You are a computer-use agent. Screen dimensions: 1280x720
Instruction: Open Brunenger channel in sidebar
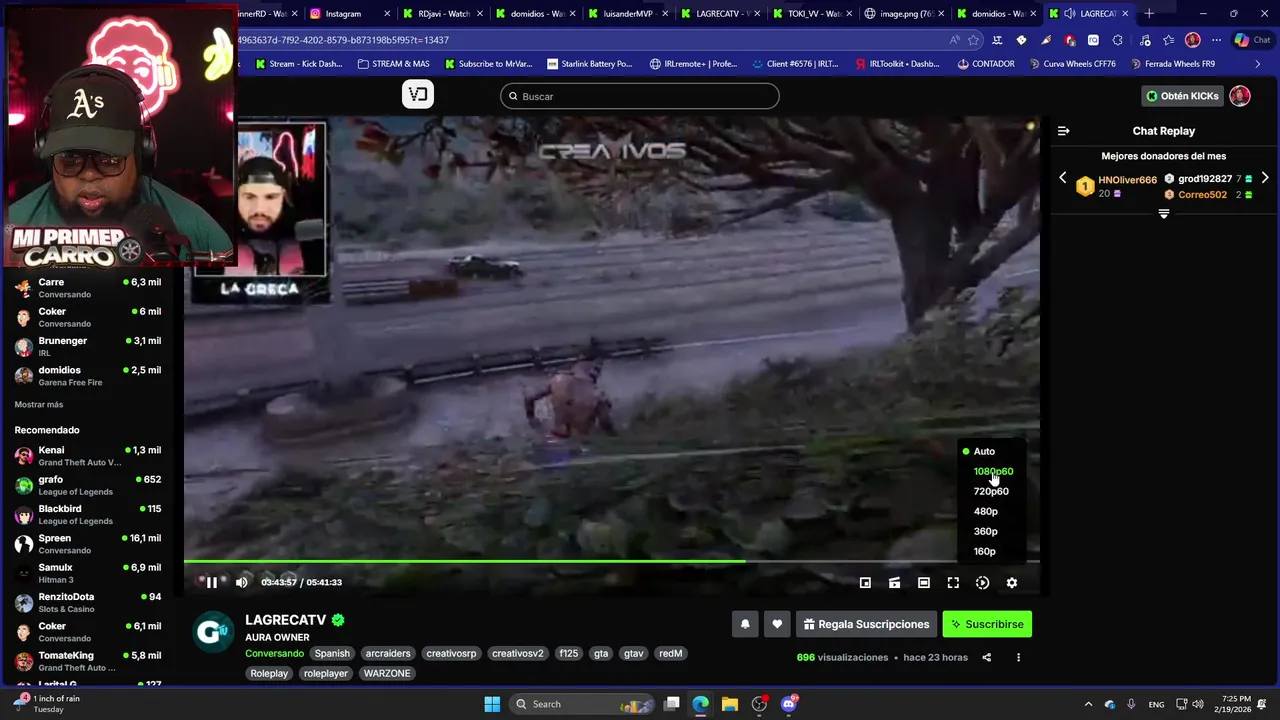88,346
